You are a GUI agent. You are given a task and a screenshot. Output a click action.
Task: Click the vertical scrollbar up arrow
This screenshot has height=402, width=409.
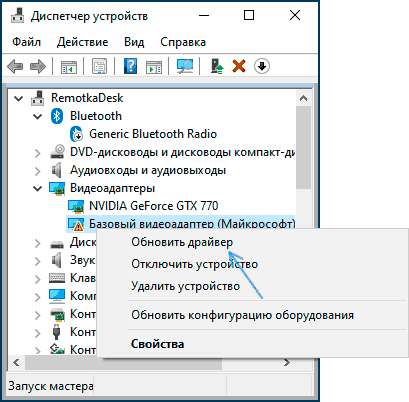click(x=303, y=98)
